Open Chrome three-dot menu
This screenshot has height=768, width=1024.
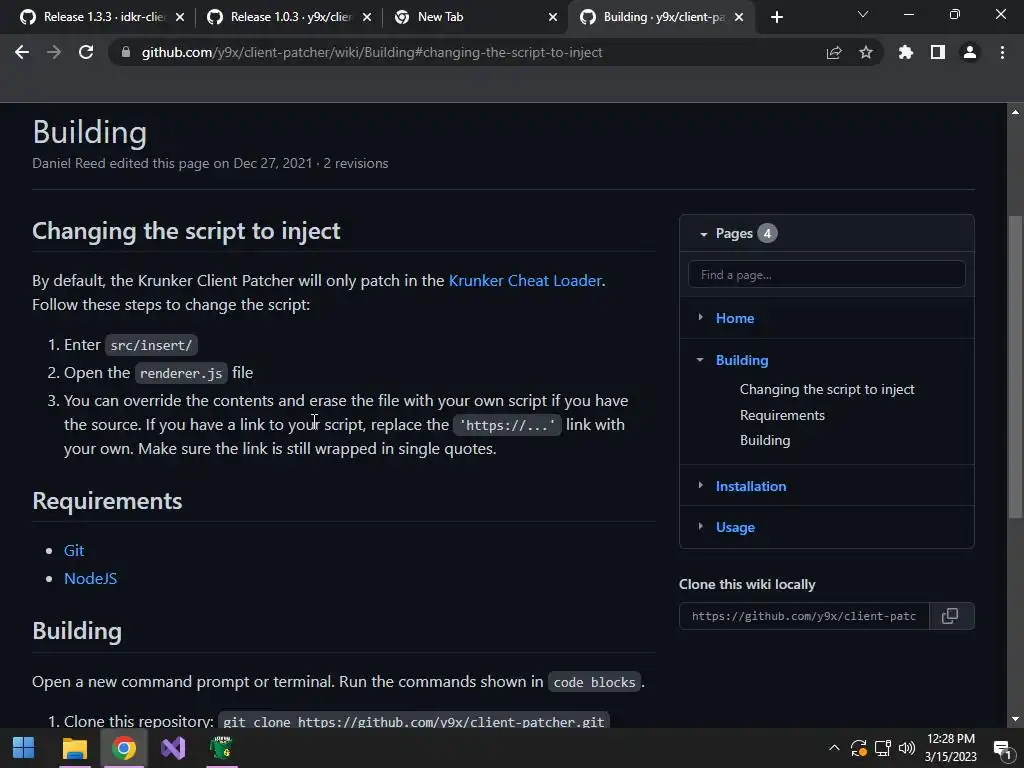[x=1002, y=52]
